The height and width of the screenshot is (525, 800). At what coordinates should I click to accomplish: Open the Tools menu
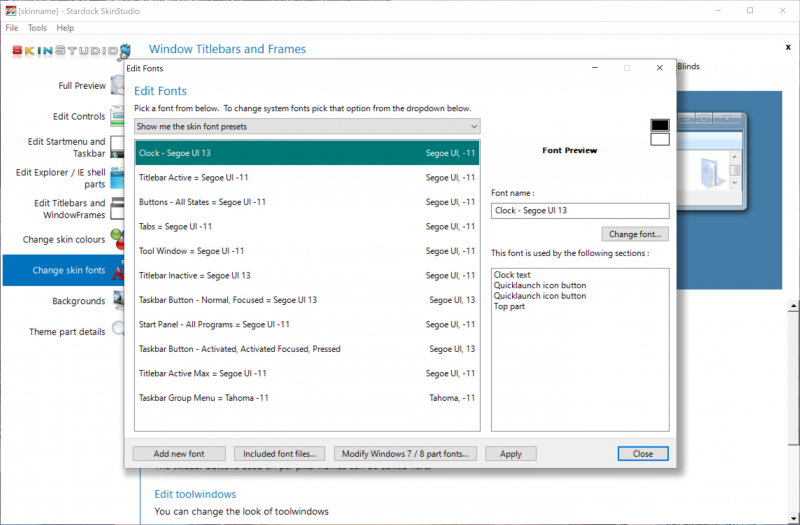pyautogui.click(x=38, y=28)
